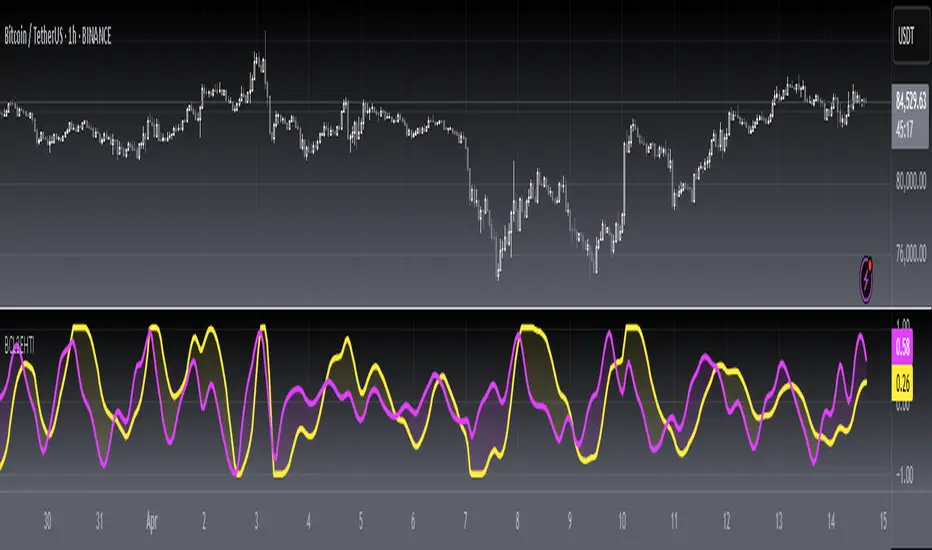The image size is (932, 550).
Task: Click the 4 date on time axis
Action: click(308, 521)
